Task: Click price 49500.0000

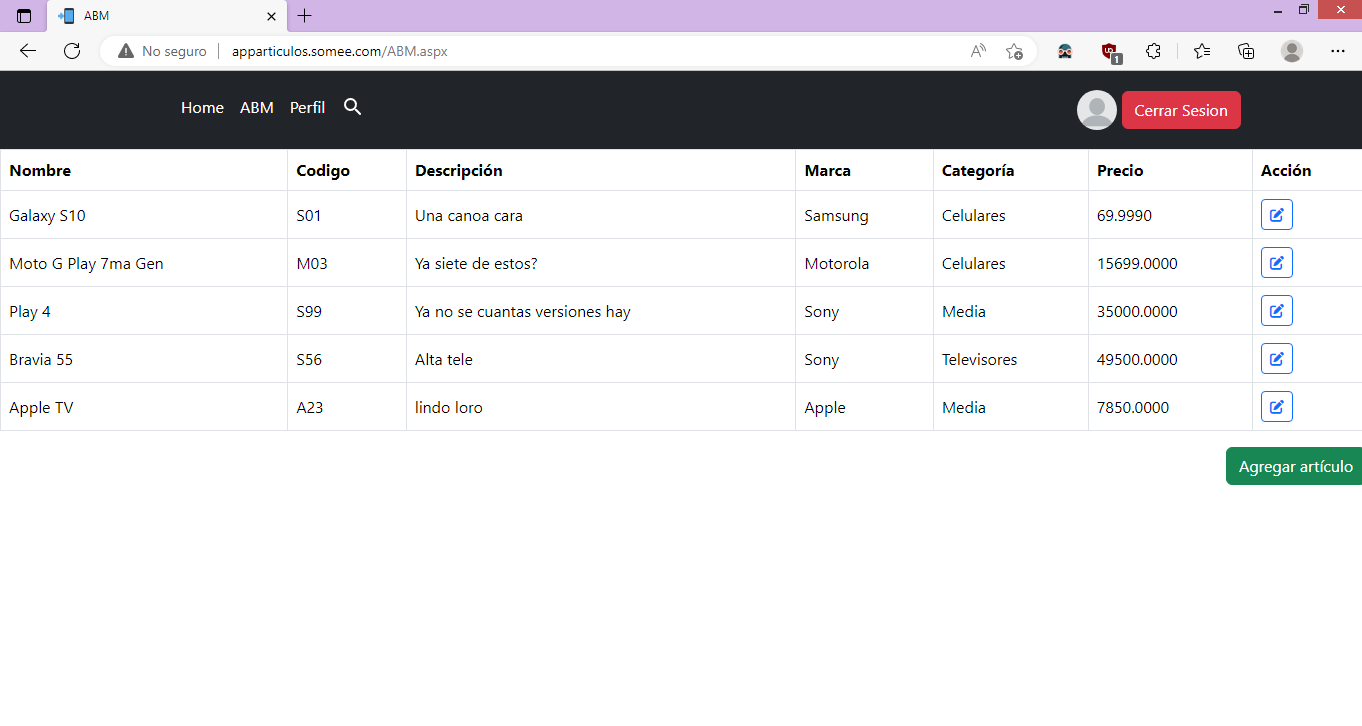Action: click(x=1137, y=359)
